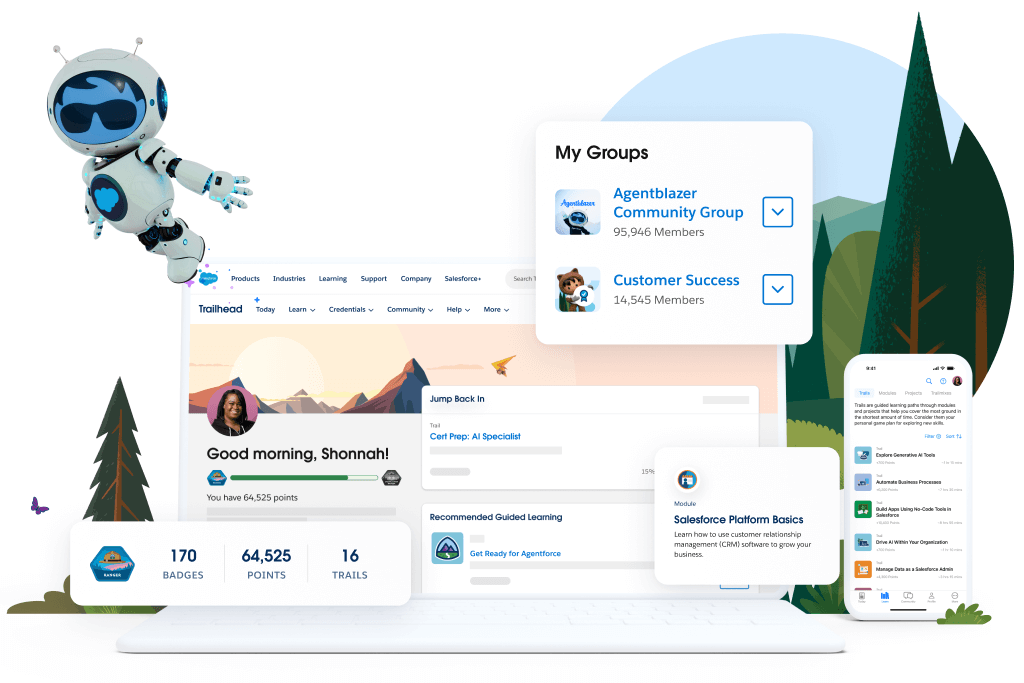Click the Ranger badge in stats card
Image resolution: width=1024 pixels, height=683 pixels.
tap(112, 564)
